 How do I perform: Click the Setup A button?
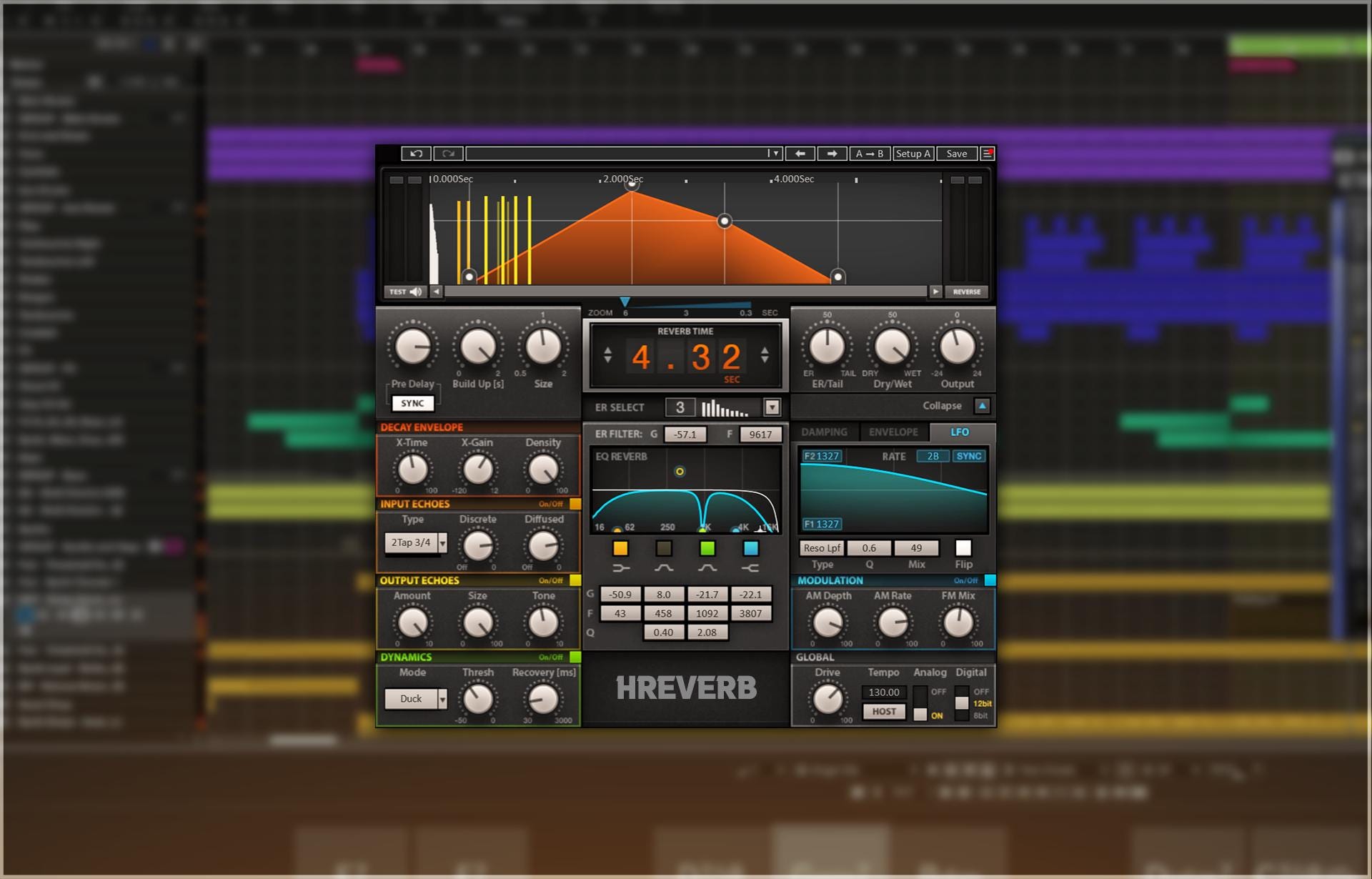(913, 154)
